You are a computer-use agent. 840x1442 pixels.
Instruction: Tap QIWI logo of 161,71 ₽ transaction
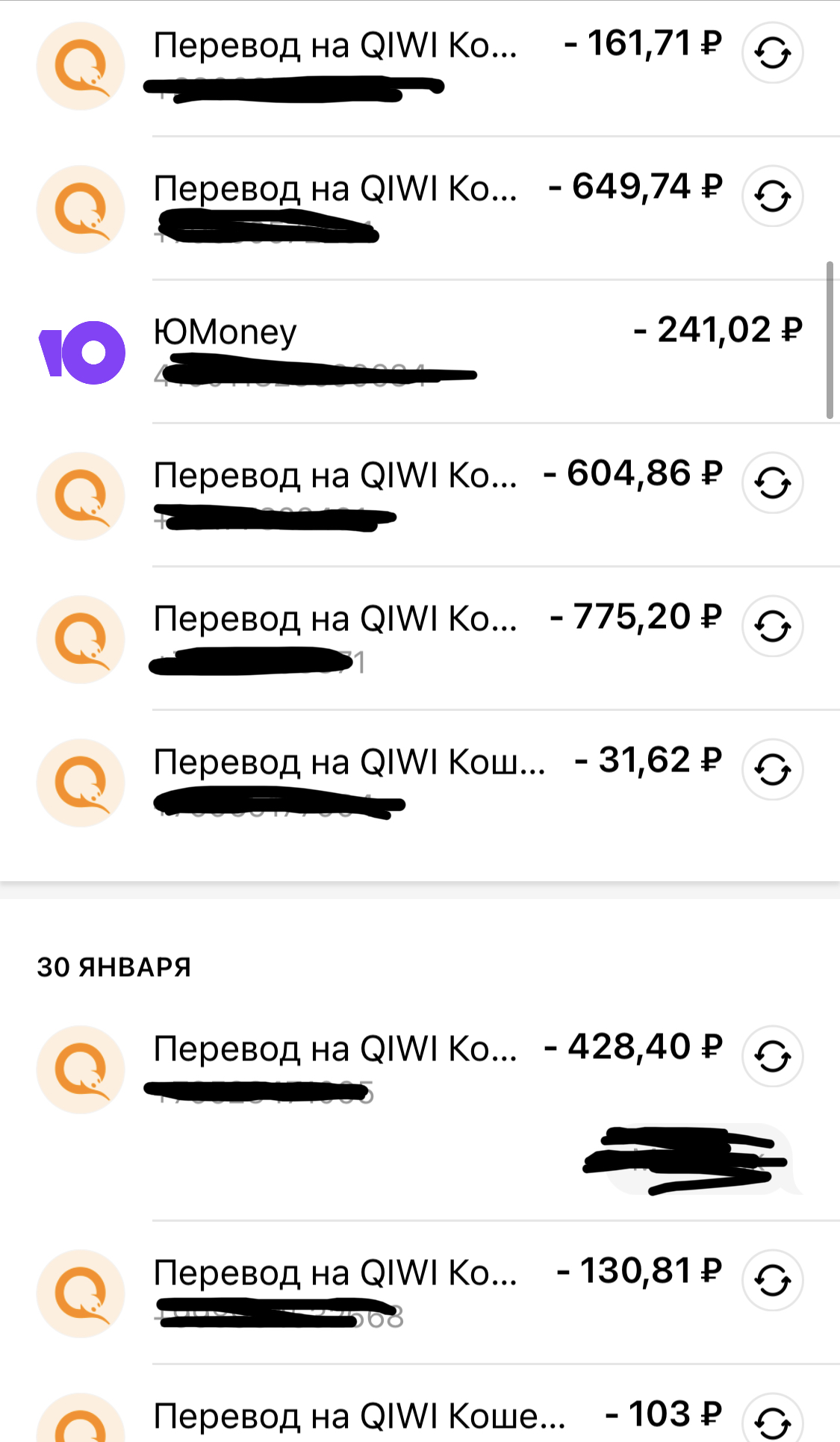pyautogui.click(x=81, y=66)
